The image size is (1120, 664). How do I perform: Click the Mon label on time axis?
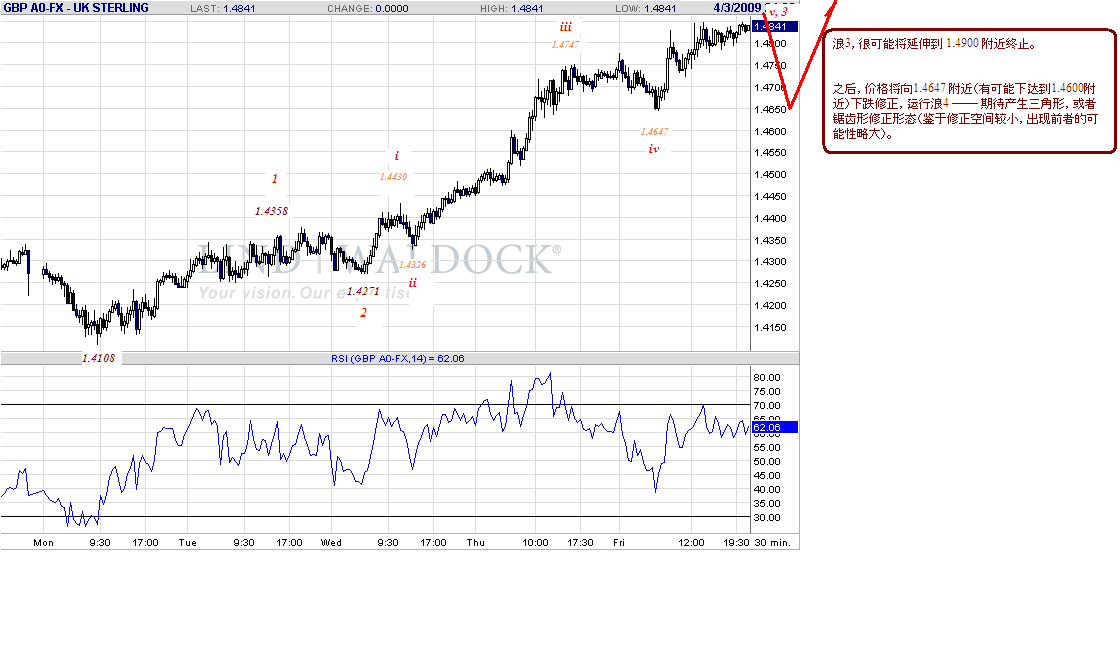point(44,543)
